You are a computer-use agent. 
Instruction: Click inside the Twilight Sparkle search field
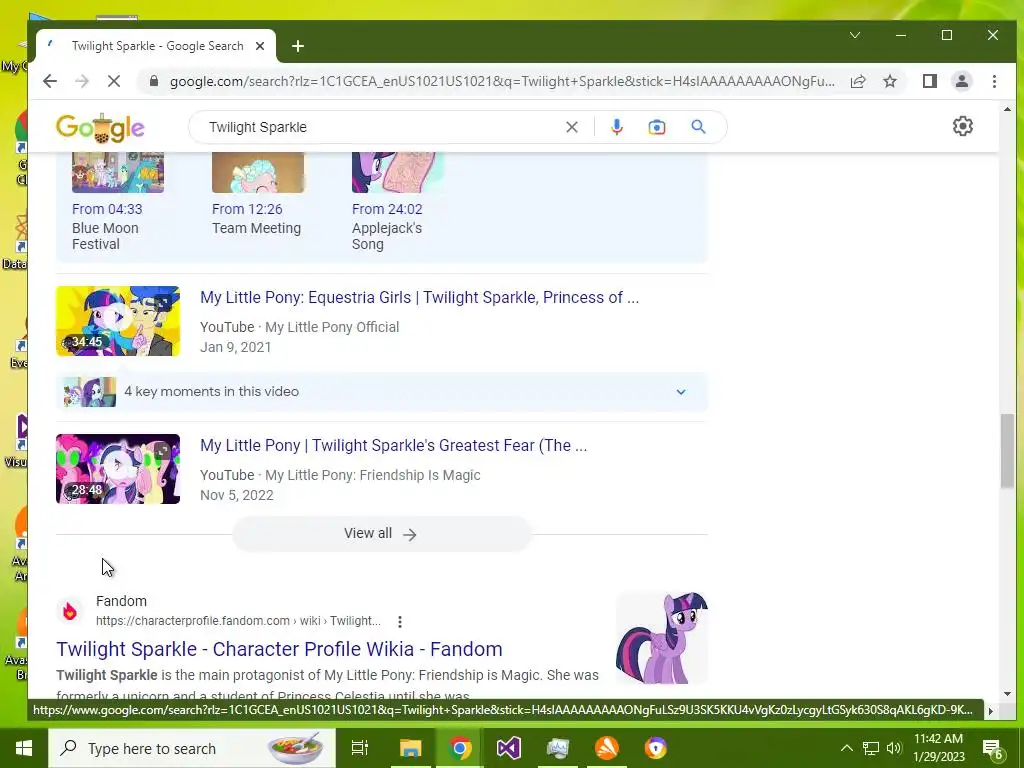point(379,127)
